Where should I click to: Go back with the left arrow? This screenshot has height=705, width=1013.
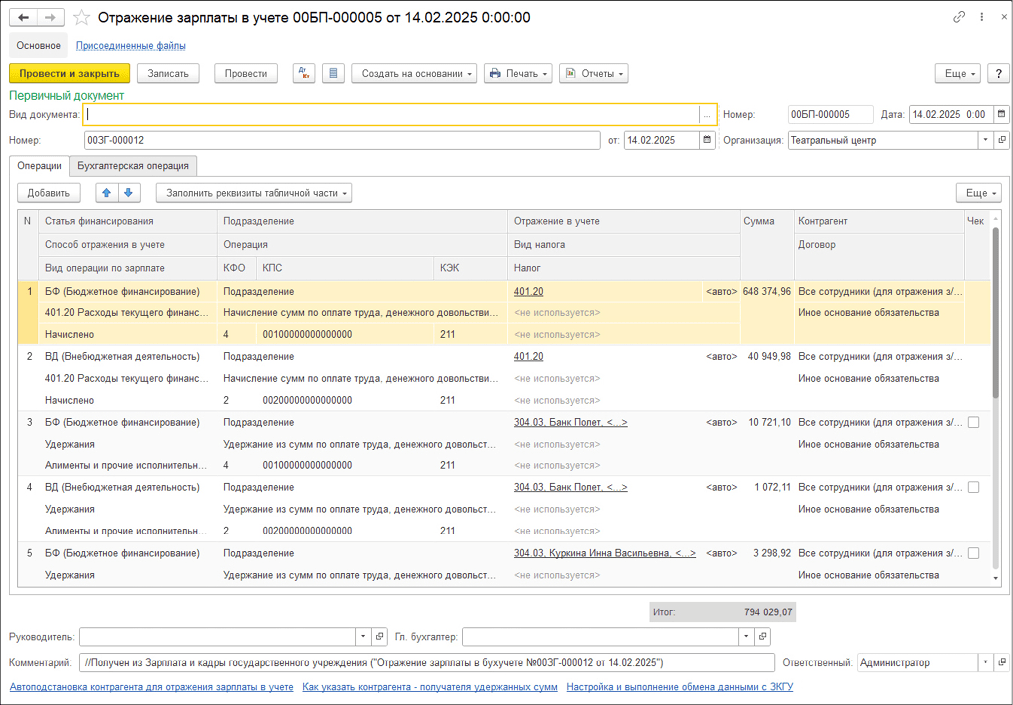tap(24, 18)
